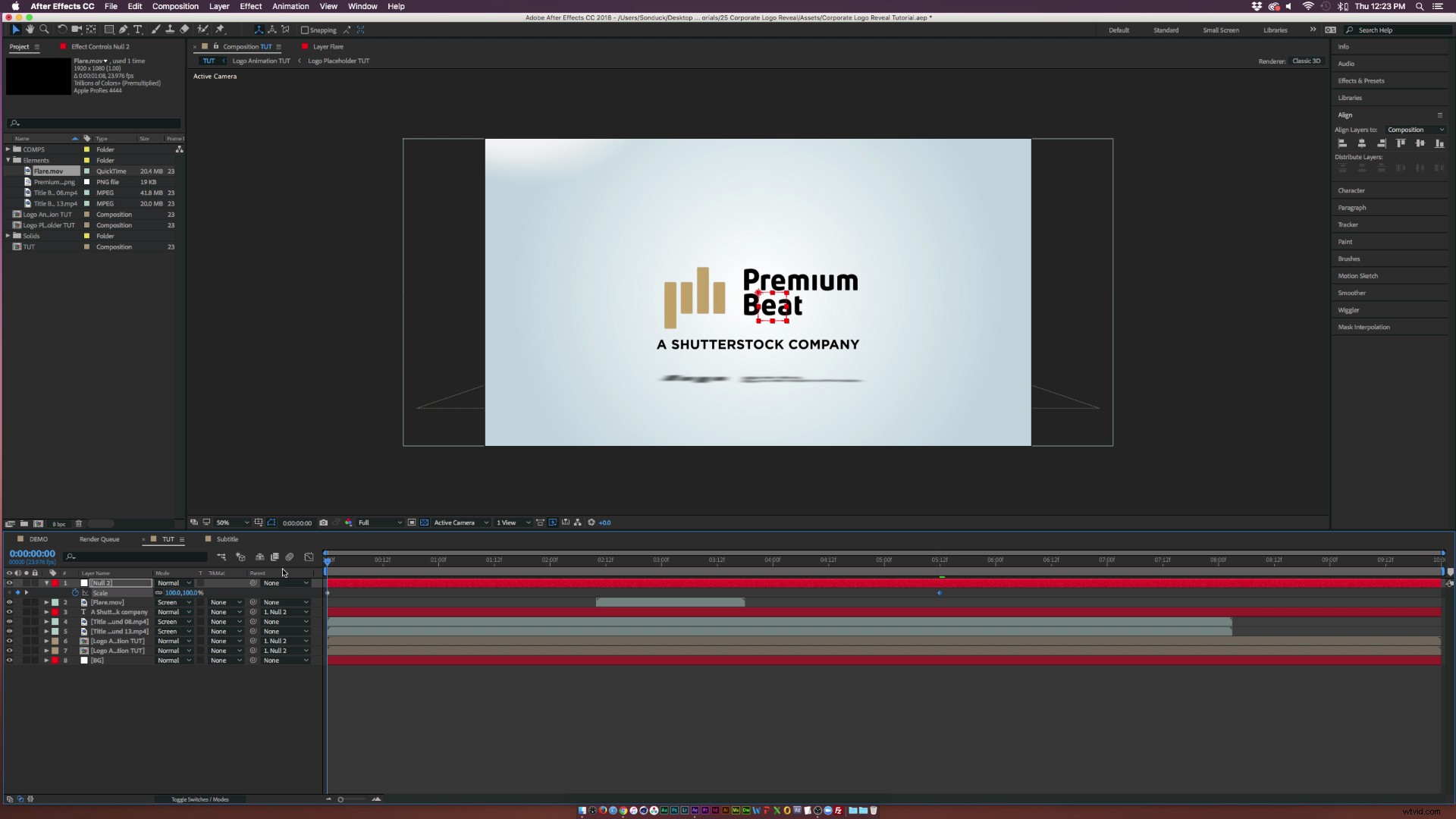Open the Animation menu
The height and width of the screenshot is (819, 1456).
click(x=290, y=6)
